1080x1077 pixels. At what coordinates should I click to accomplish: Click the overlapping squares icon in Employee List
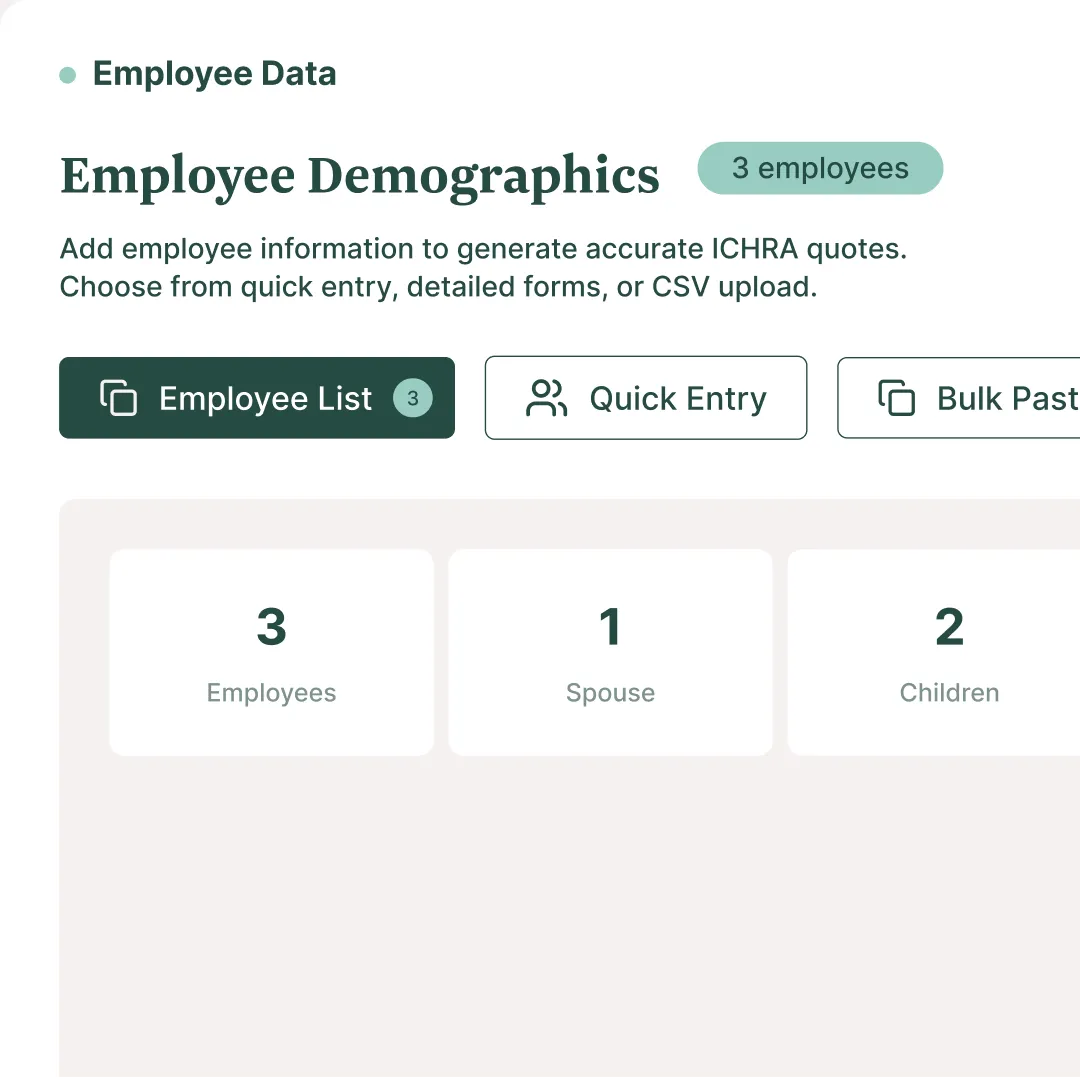pos(120,398)
